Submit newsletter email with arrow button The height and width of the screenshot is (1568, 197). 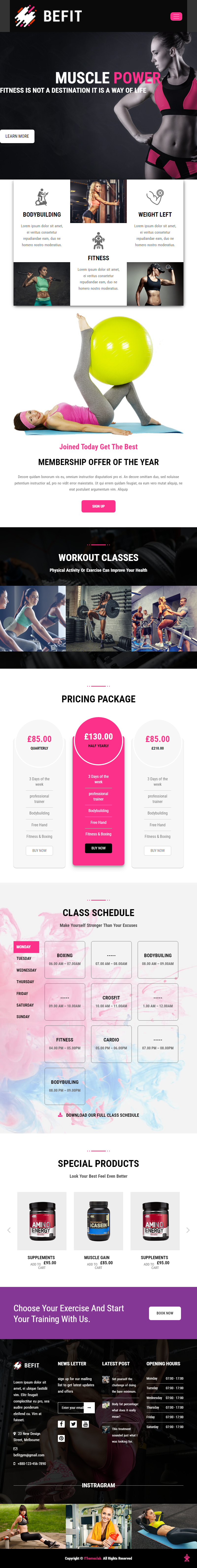[89, 1407]
